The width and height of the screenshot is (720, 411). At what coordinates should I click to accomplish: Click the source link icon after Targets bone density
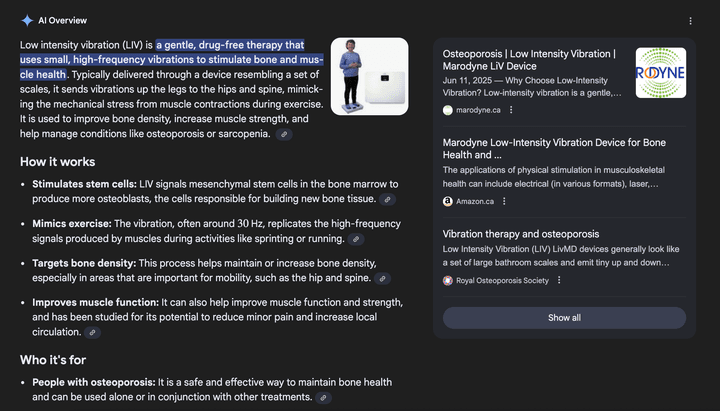click(x=383, y=279)
